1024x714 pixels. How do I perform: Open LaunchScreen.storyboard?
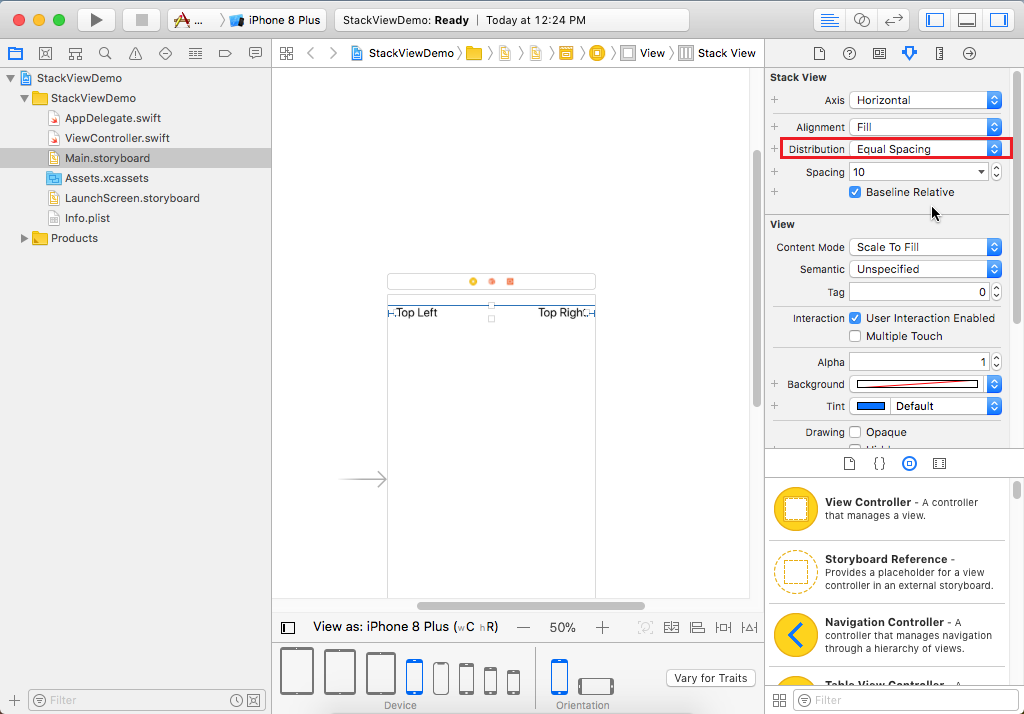point(132,199)
